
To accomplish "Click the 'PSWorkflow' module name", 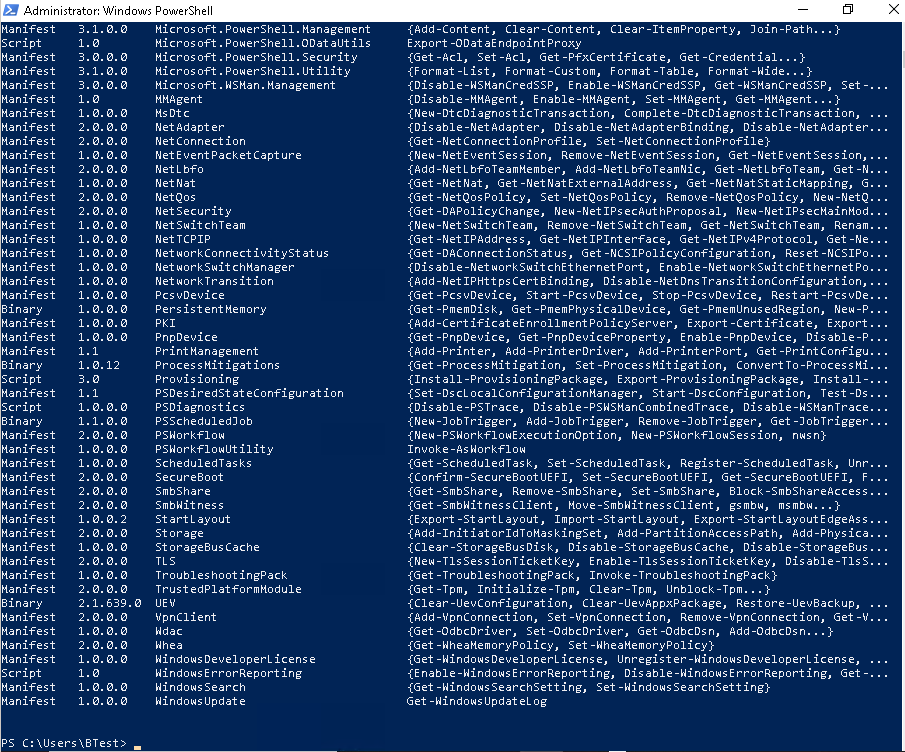I will [x=190, y=435].
